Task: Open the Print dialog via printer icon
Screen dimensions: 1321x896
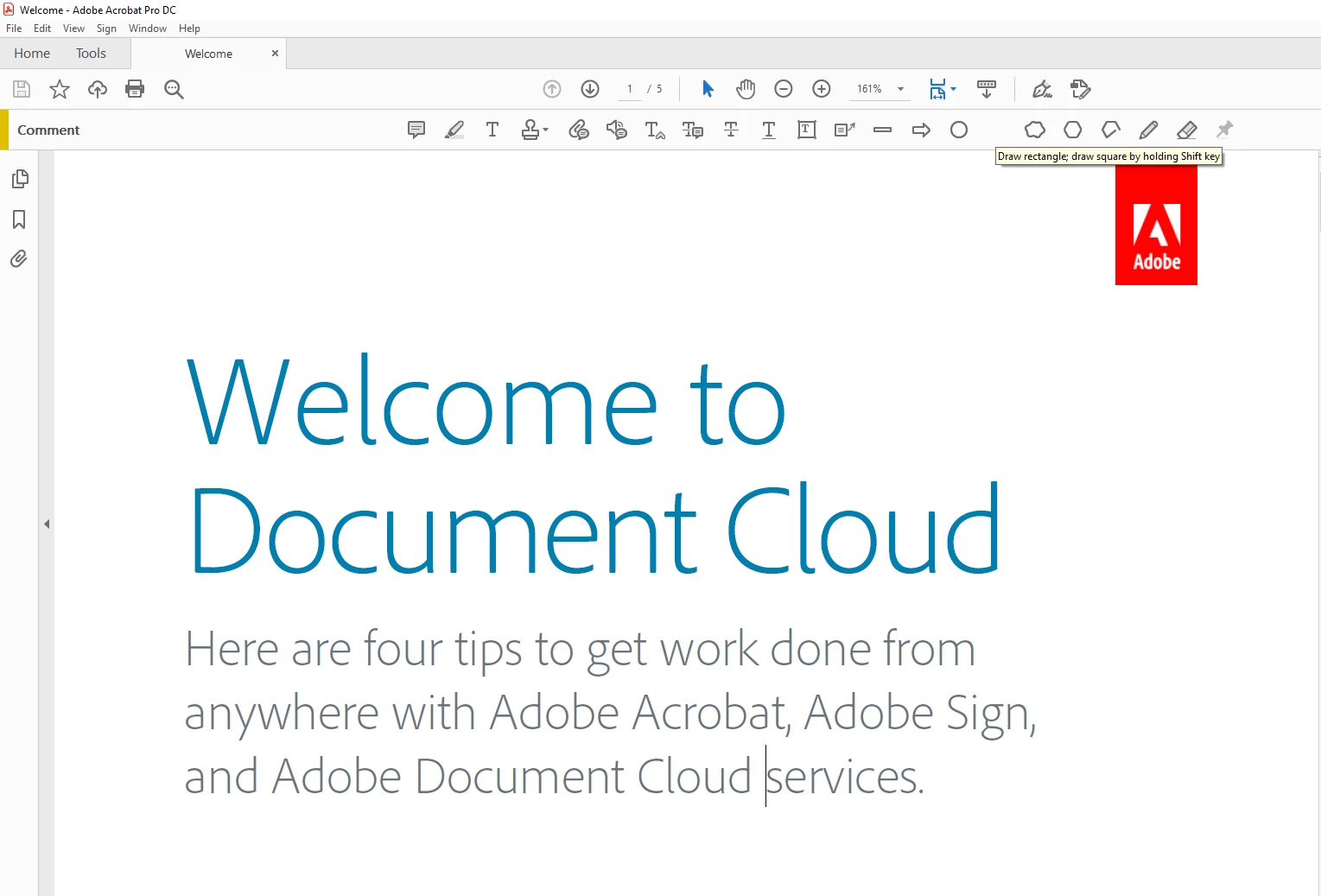Action: coord(135,89)
